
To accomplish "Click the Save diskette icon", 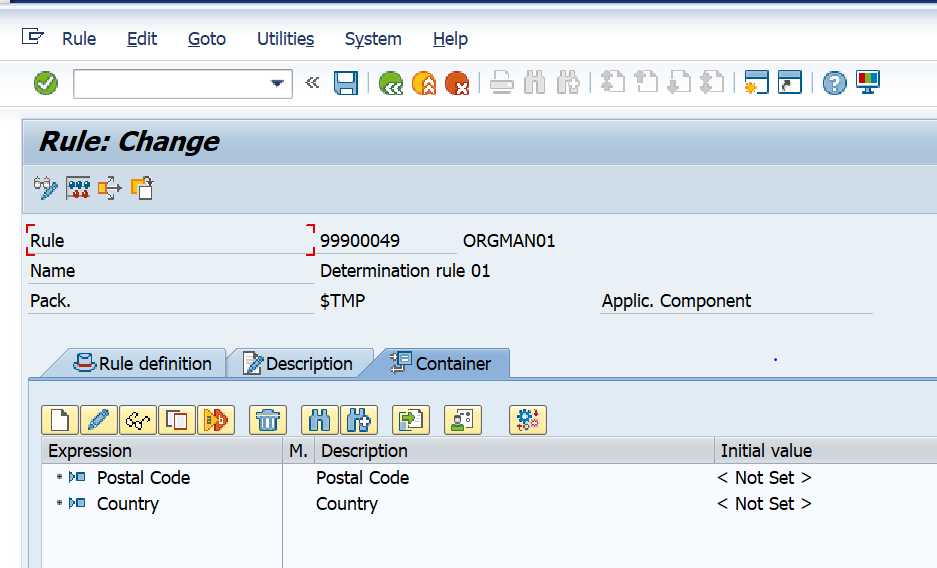I will tap(345, 83).
